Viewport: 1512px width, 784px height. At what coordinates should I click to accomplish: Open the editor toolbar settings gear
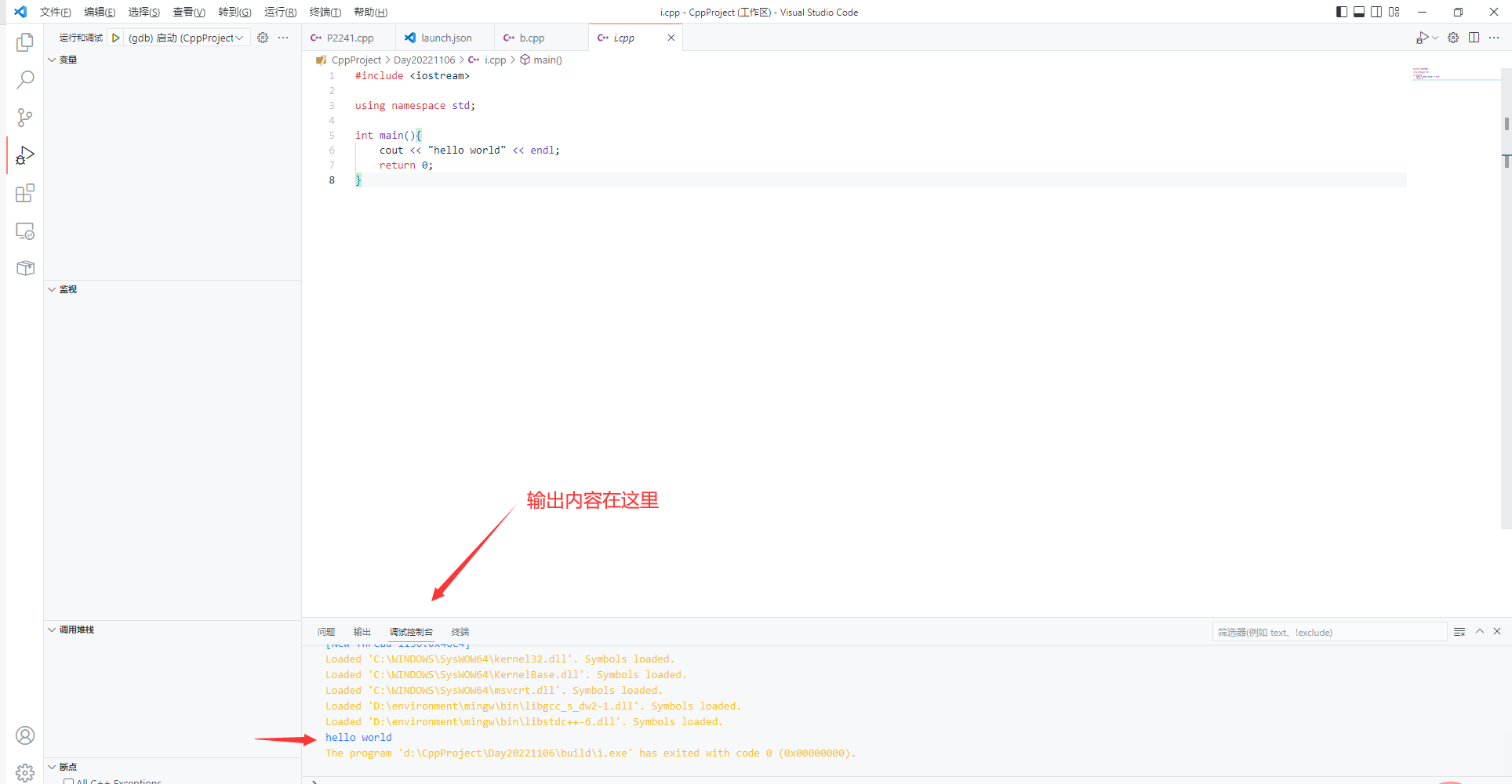pyautogui.click(x=1453, y=38)
